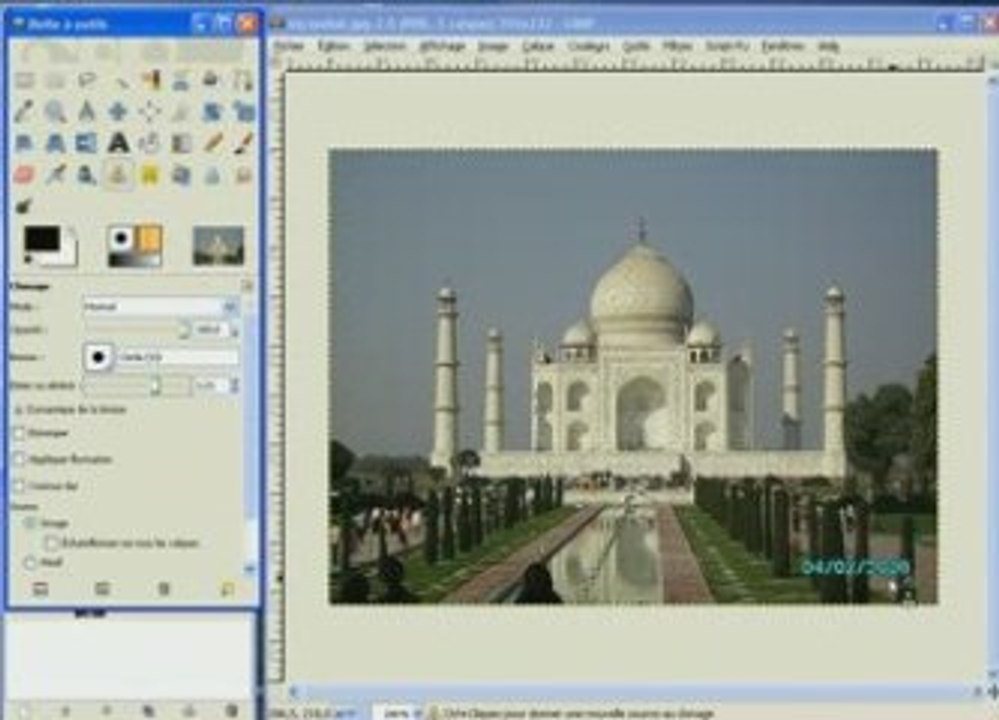Screen dimensions: 999x720
Task: Select the Alignment tool
Action: [150, 112]
